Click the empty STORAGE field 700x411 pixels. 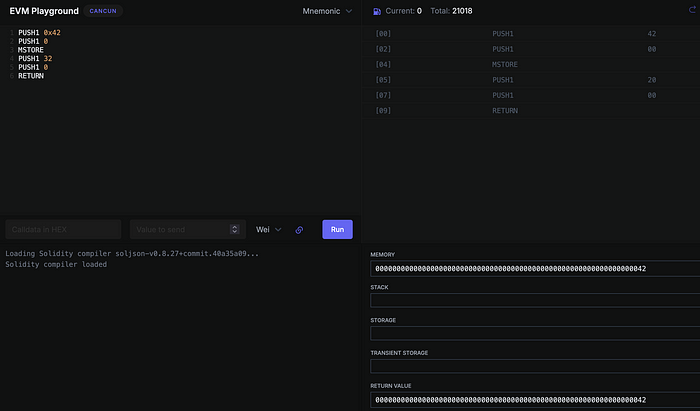tap(535, 333)
